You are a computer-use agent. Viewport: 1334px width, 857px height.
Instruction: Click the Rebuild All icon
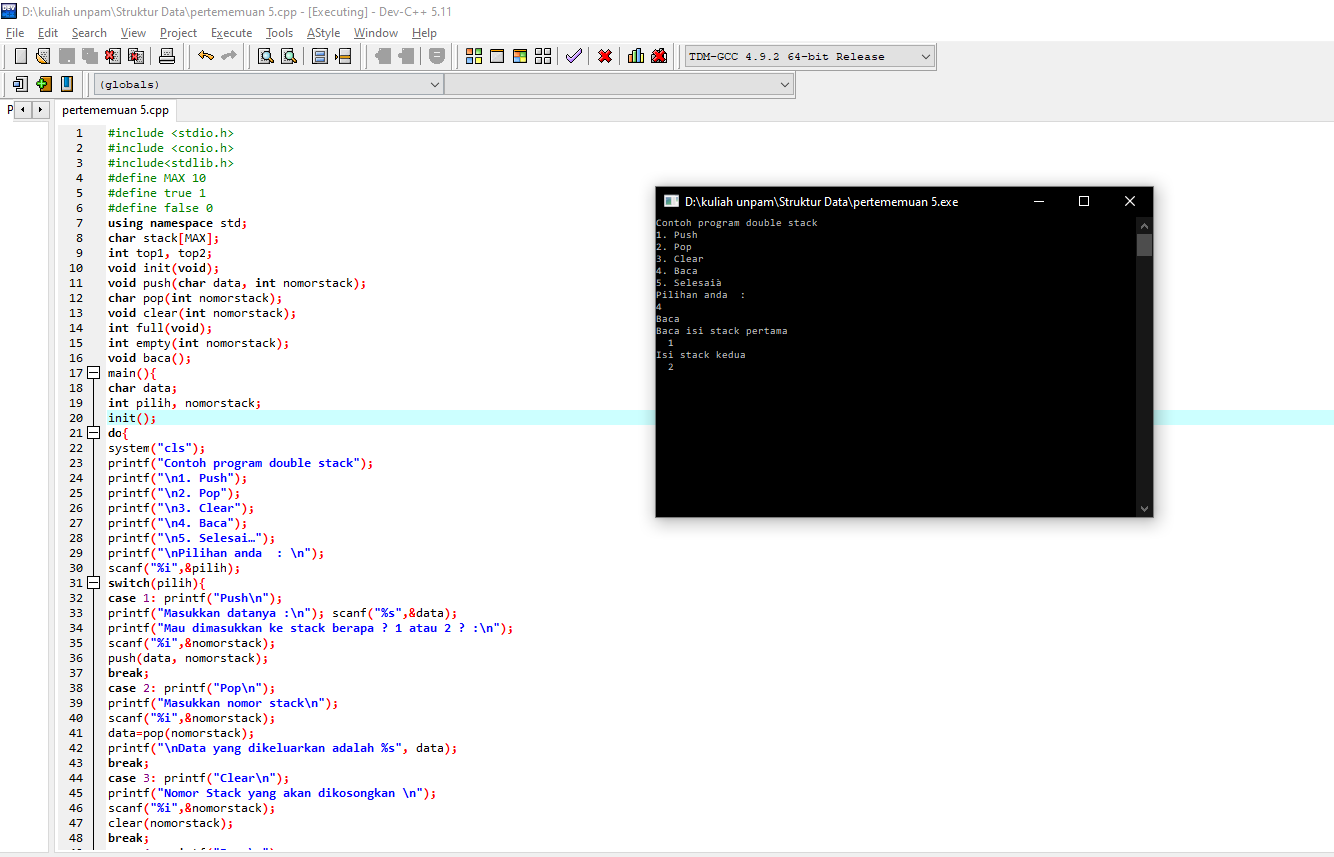(543, 56)
